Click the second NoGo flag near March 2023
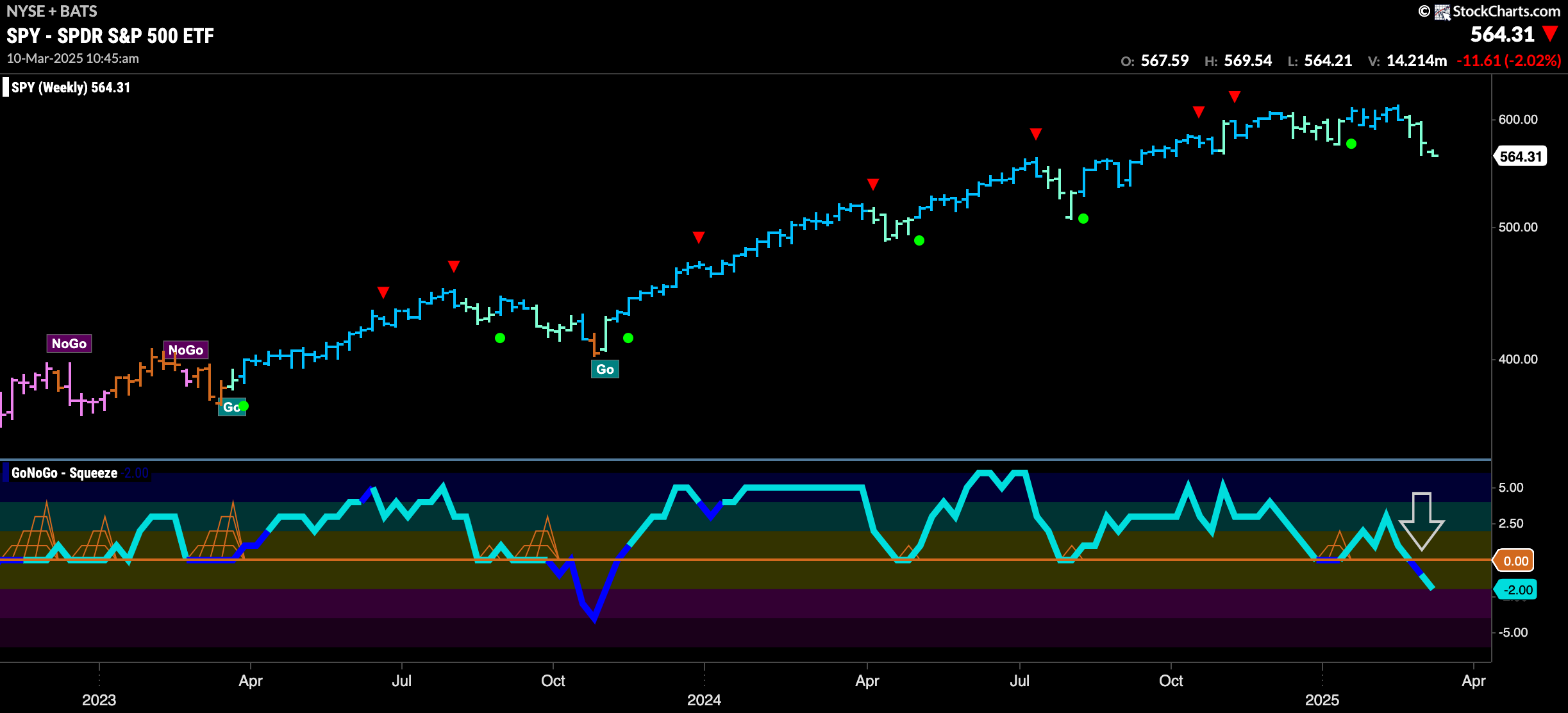This screenshot has width=1568, height=713. [x=185, y=350]
